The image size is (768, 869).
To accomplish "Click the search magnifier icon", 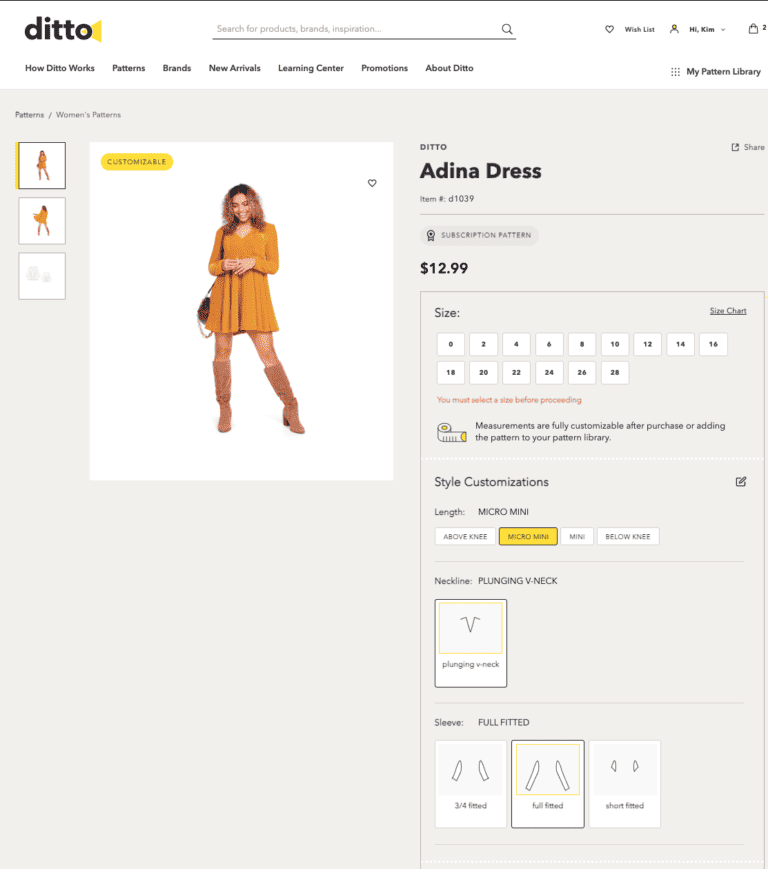I will tap(507, 29).
